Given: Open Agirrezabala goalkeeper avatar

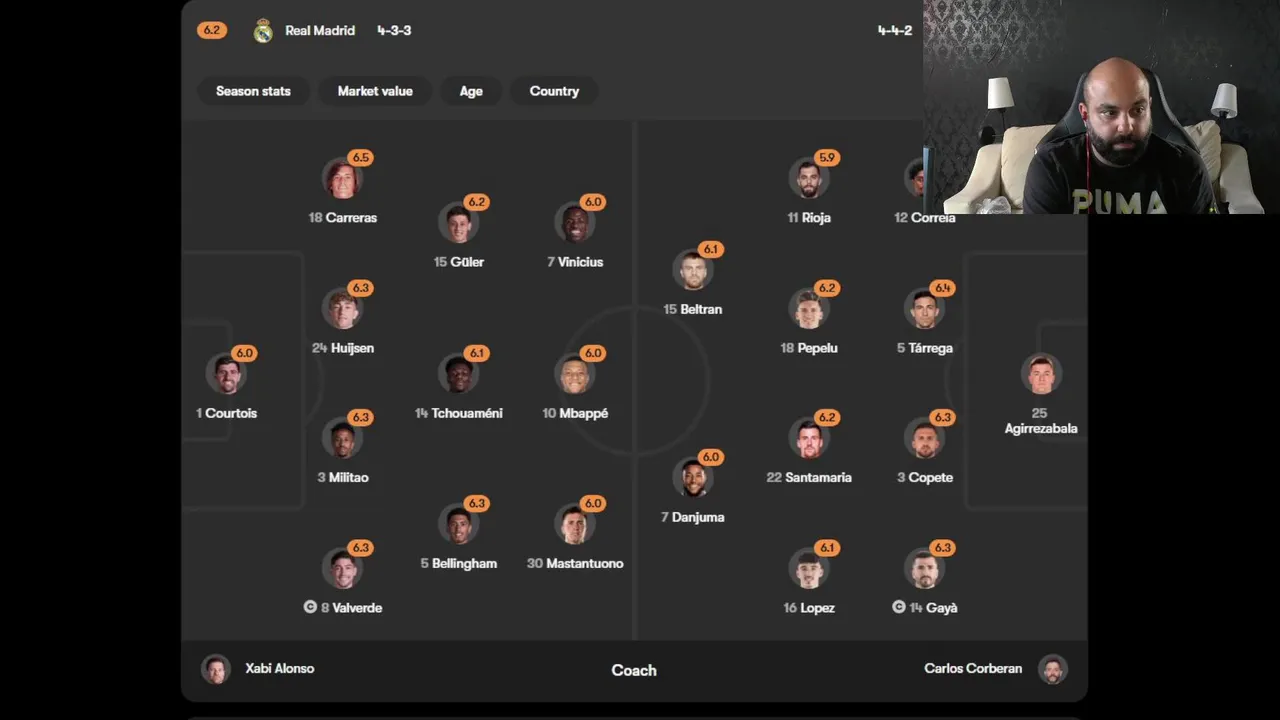Looking at the screenshot, I should 1041,374.
